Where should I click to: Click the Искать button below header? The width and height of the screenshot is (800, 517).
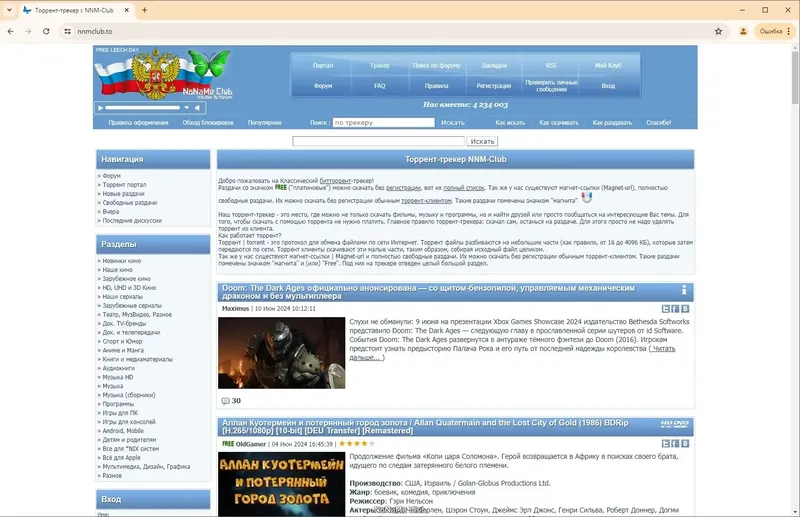pyautogui.click(x=482, y=141)
